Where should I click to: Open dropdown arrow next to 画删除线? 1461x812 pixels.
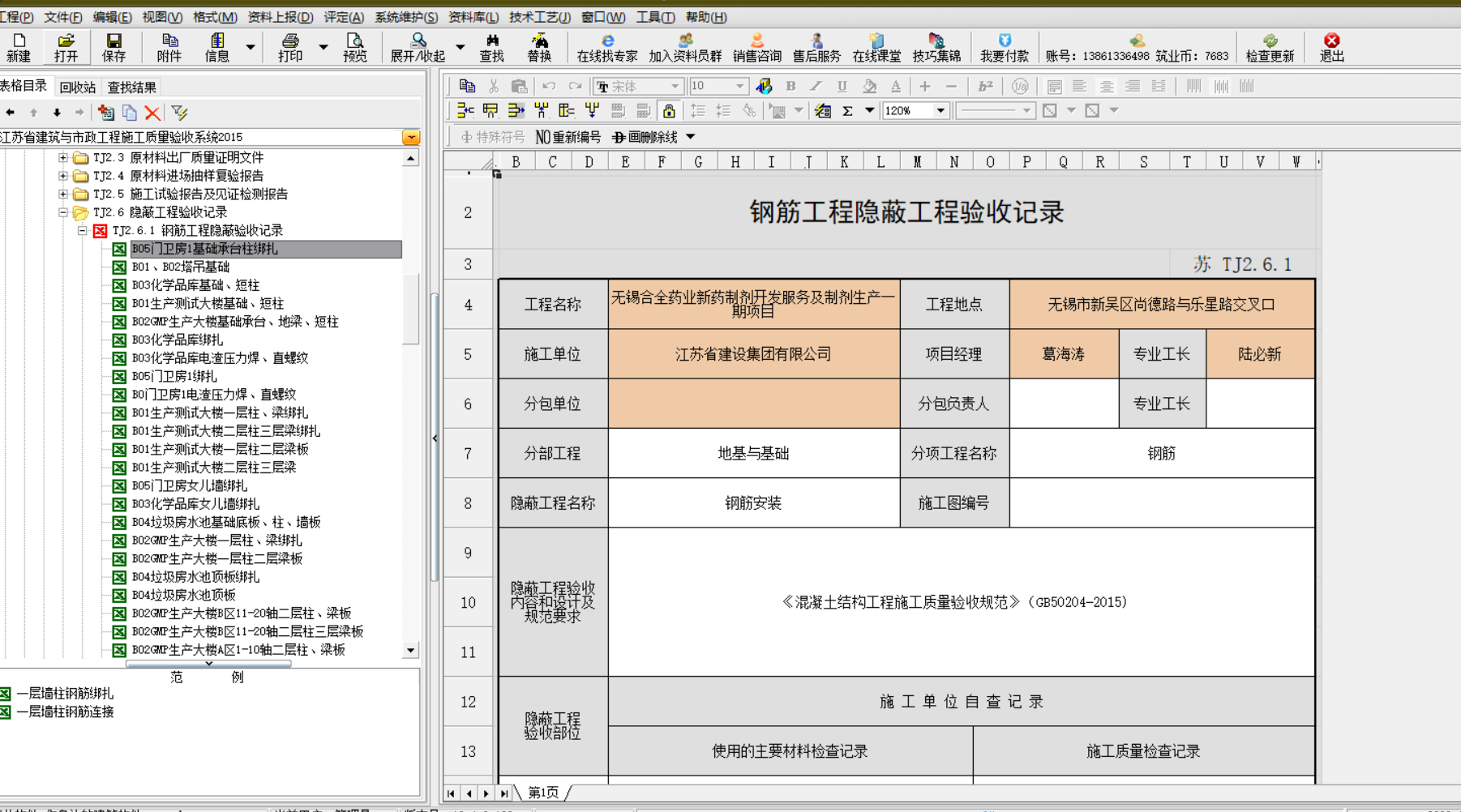click(x=690, y=137)
